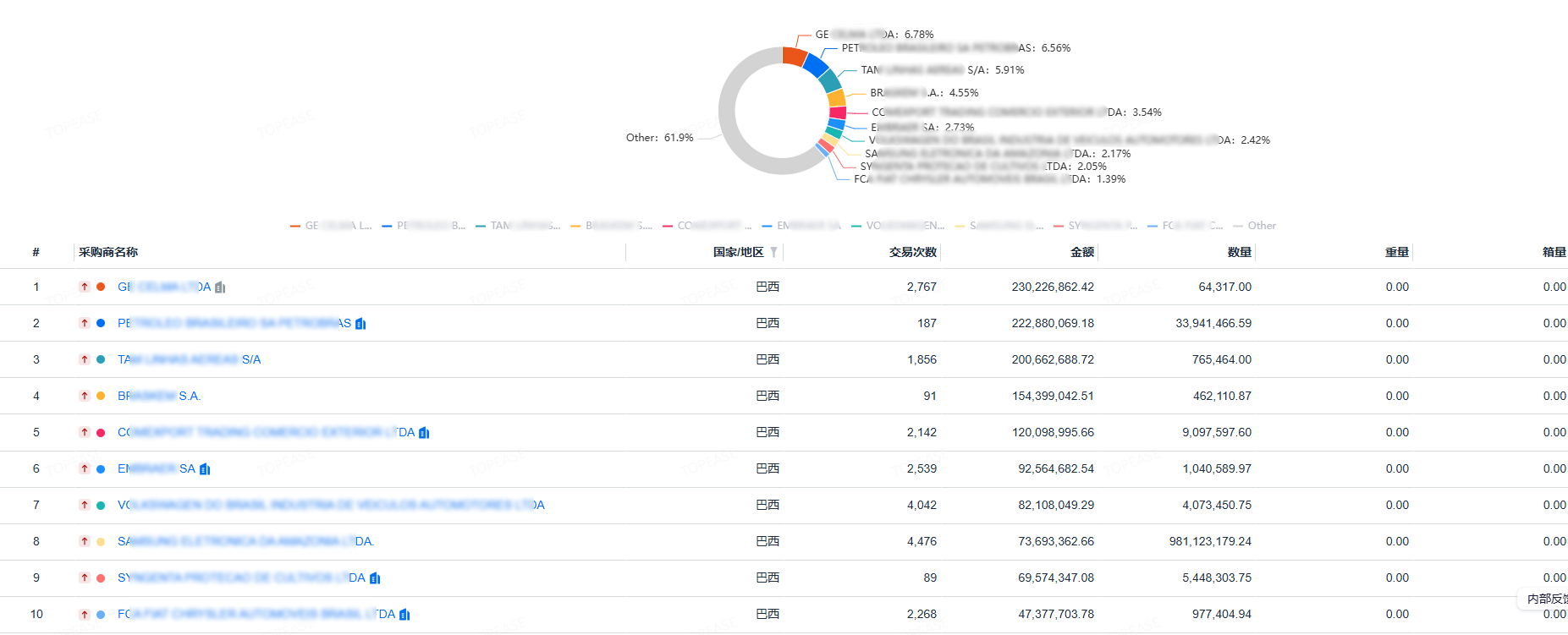
Task: Click the building icon in row 10
Action: coord(404,615)
